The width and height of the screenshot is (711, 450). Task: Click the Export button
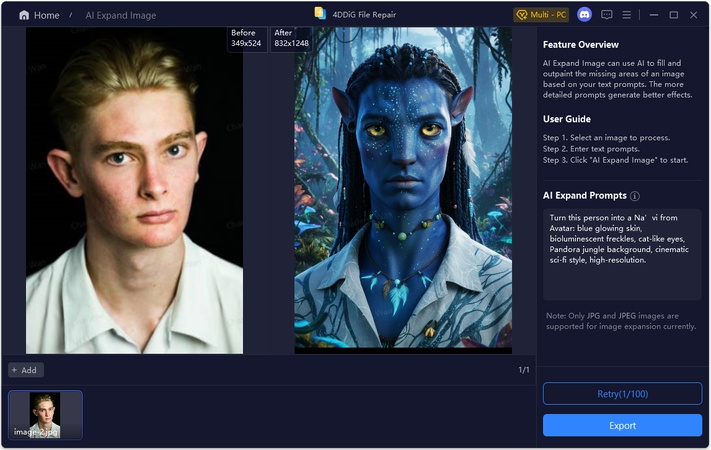point(622,426)
